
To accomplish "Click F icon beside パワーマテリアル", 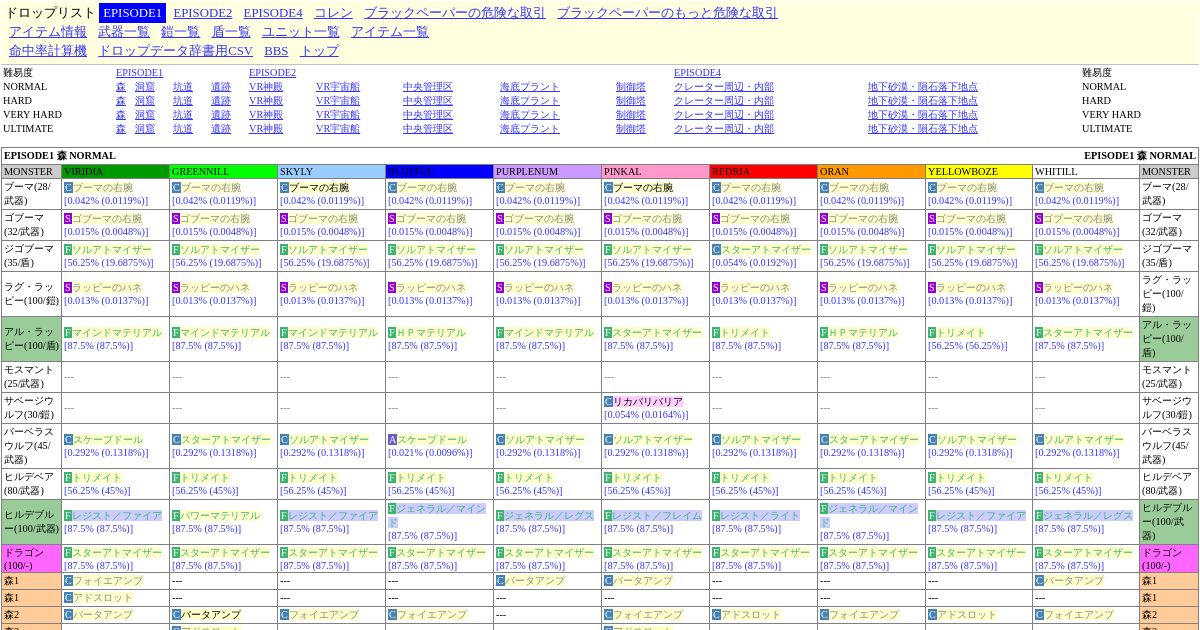I will [176, 516].
